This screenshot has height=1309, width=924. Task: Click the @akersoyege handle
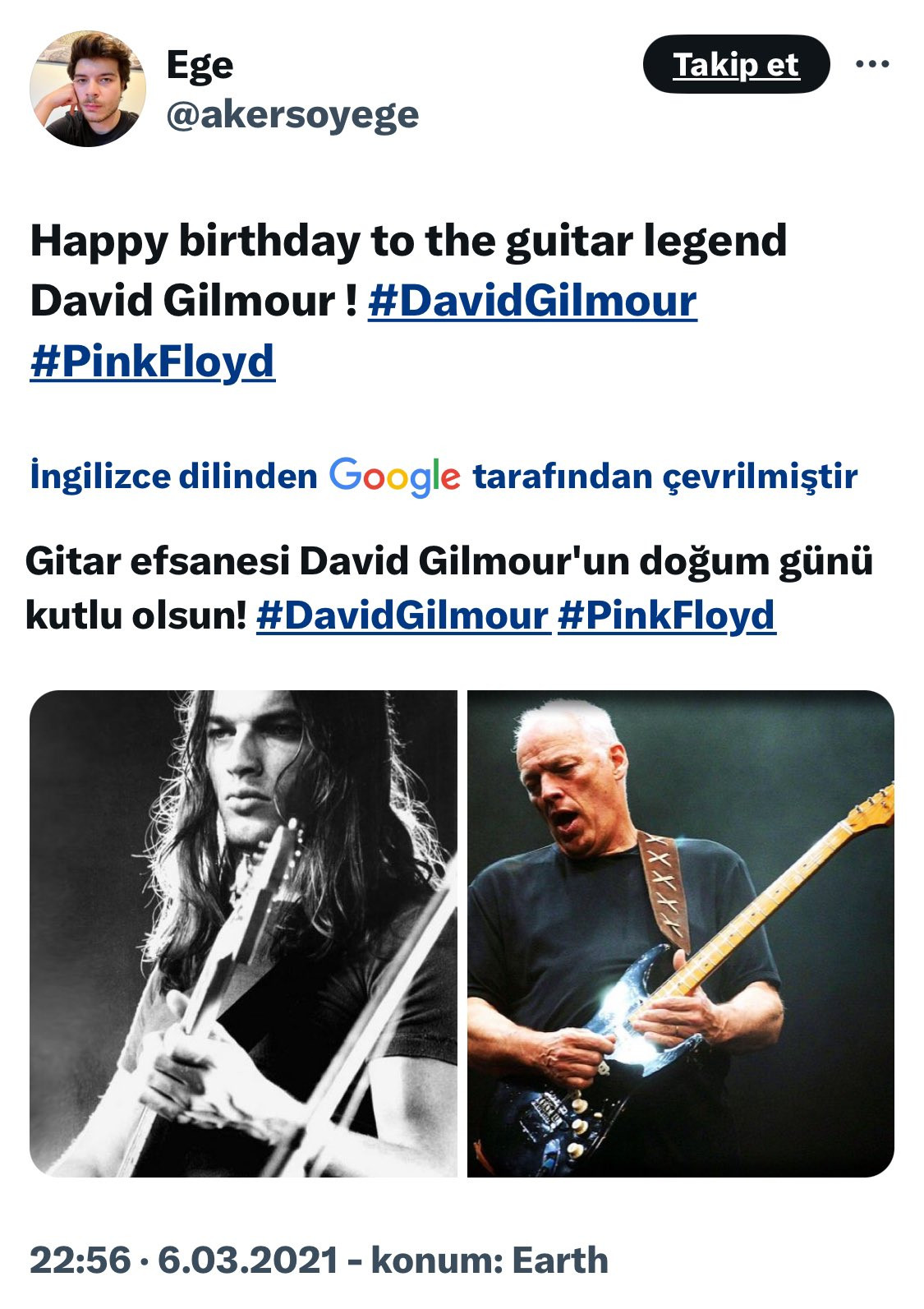point(292,115)
